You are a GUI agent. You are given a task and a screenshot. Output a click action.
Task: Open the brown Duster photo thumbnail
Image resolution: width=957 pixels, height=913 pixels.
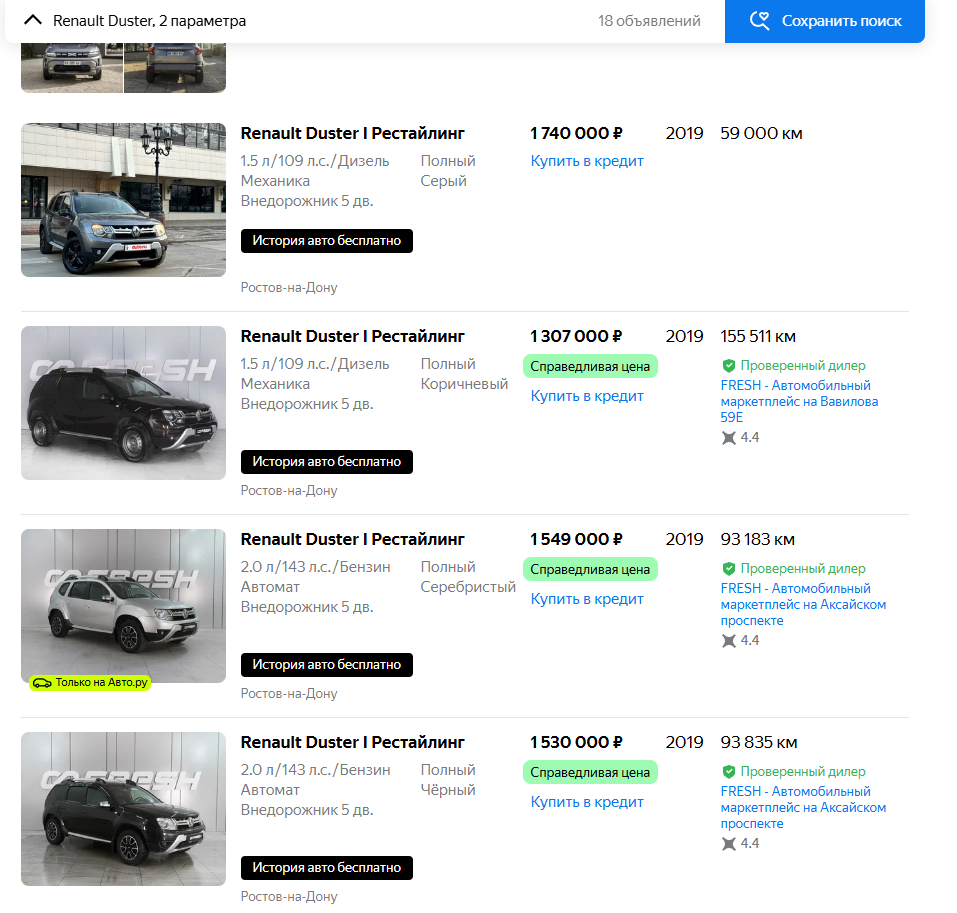click(x=123, y=403)
